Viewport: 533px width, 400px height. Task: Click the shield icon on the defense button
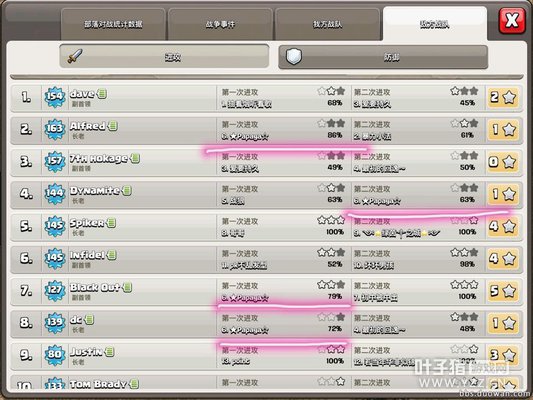(x=294, y=56)
